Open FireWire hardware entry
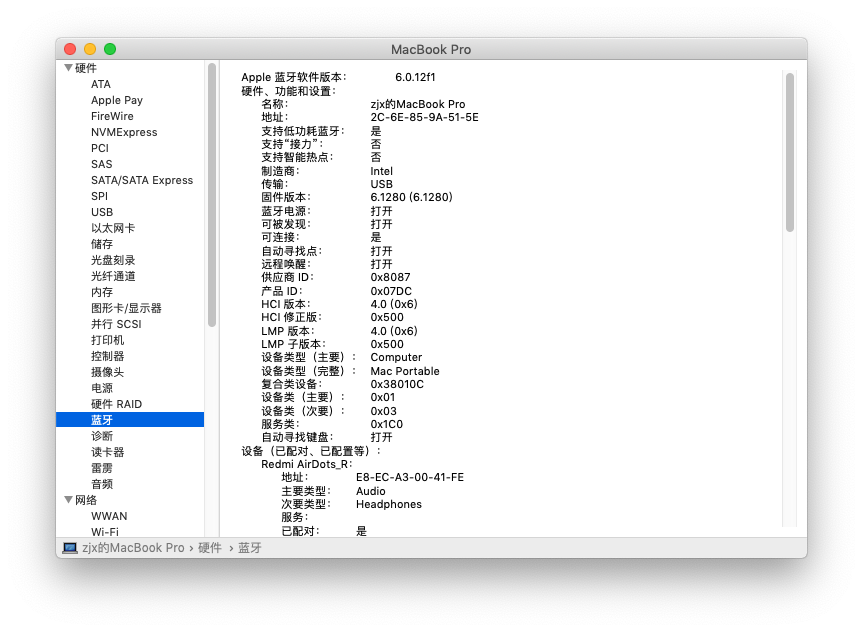This screenshot has height=632, width=863. pyautogui.click(x=112, y=116)
